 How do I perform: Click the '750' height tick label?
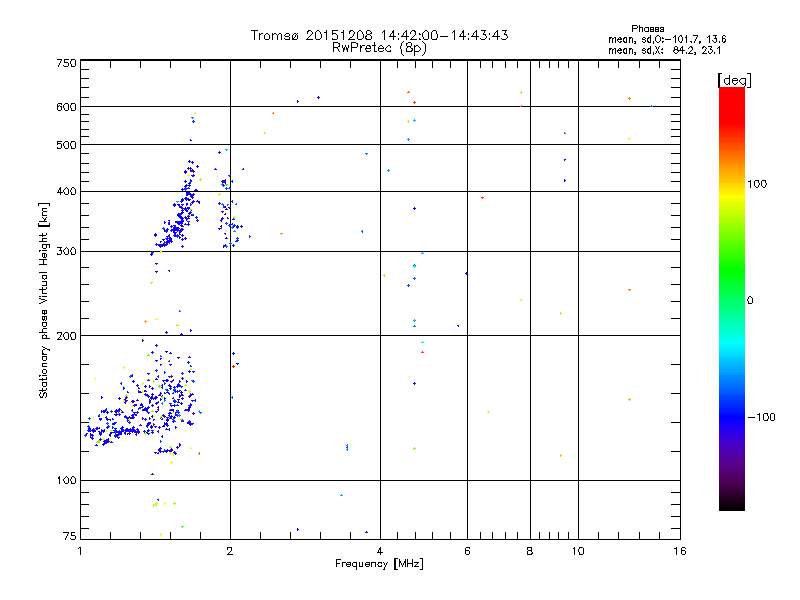pyautogui.click(x=66, y=63)
